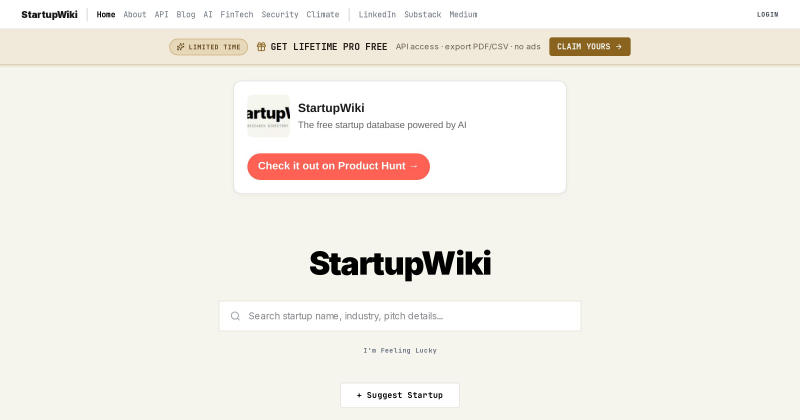The height and width of the screenshot is (420, 800).
Task: Open the FinTech category
Action: 237,14
